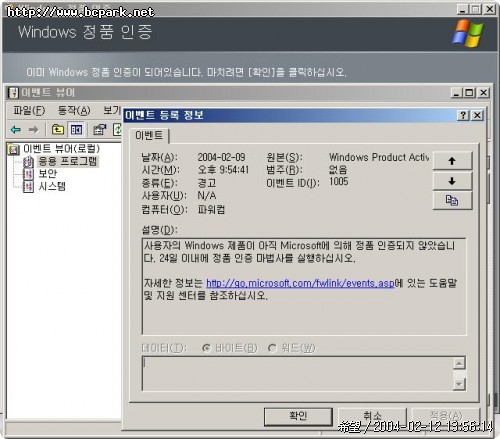Click the 확인 button
The image size is (500, 439).
point(298,416)
